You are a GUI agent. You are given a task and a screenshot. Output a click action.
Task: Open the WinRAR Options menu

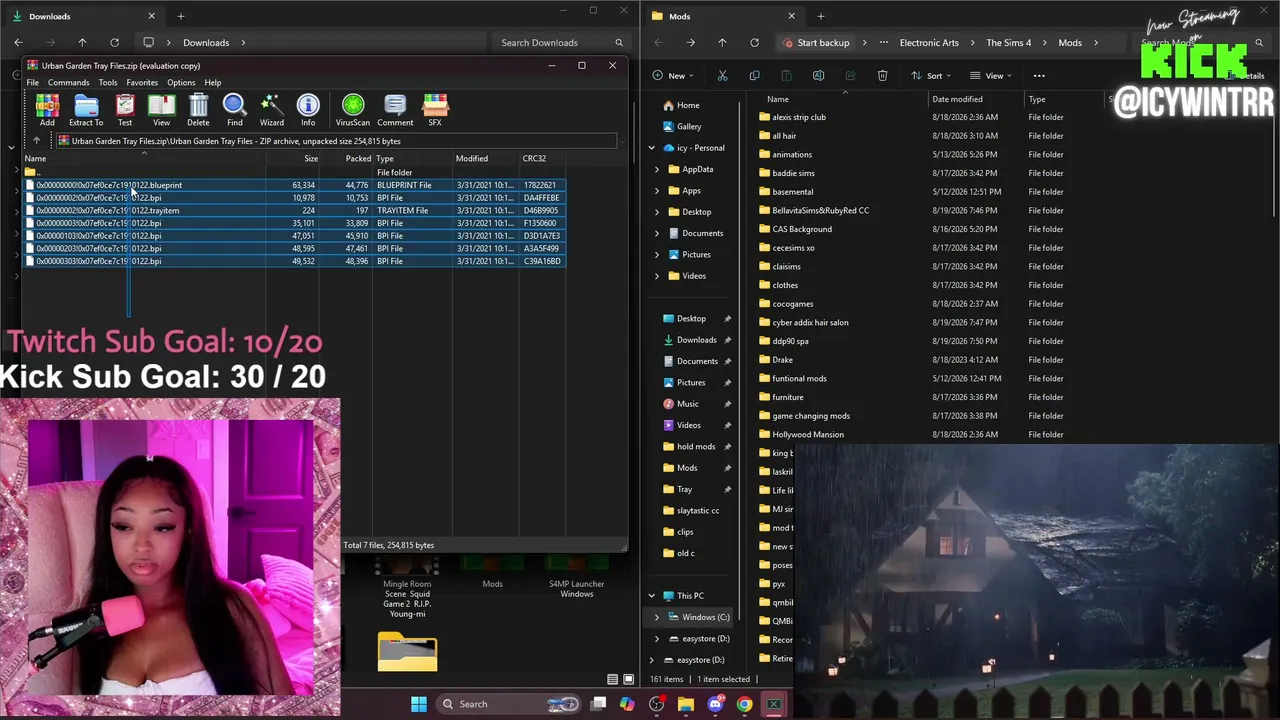point(181,83)
